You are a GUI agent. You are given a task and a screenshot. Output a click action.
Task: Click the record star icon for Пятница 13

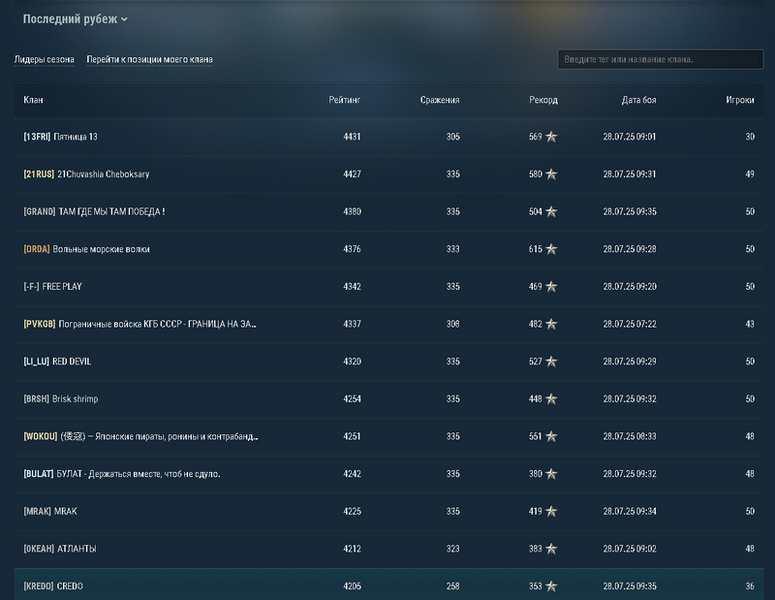click(551, 137)
